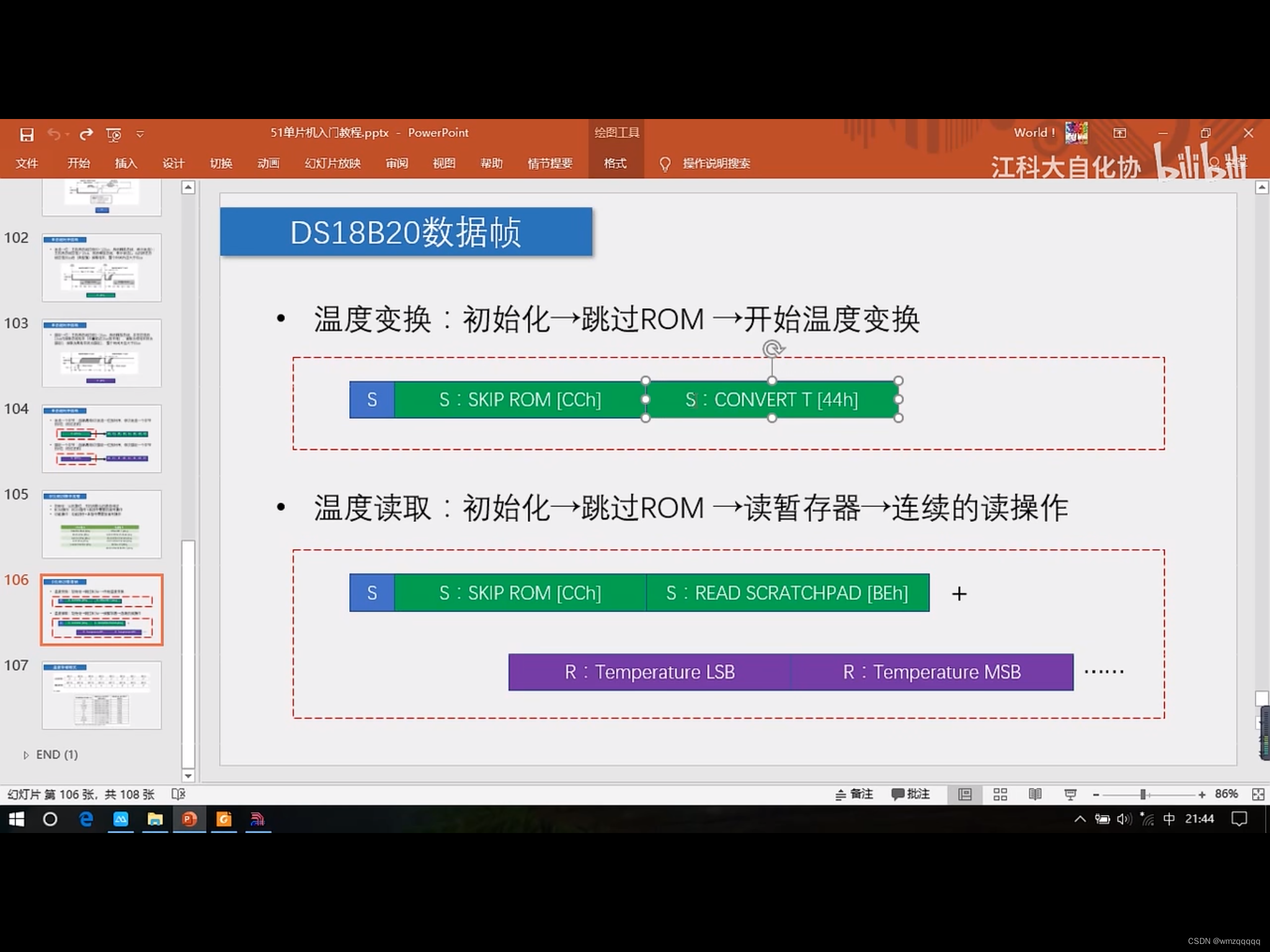Click the Redo arrow icon
Viewport: 1270px width, 952px height.
pyautogui.click(x=86, y=134)
